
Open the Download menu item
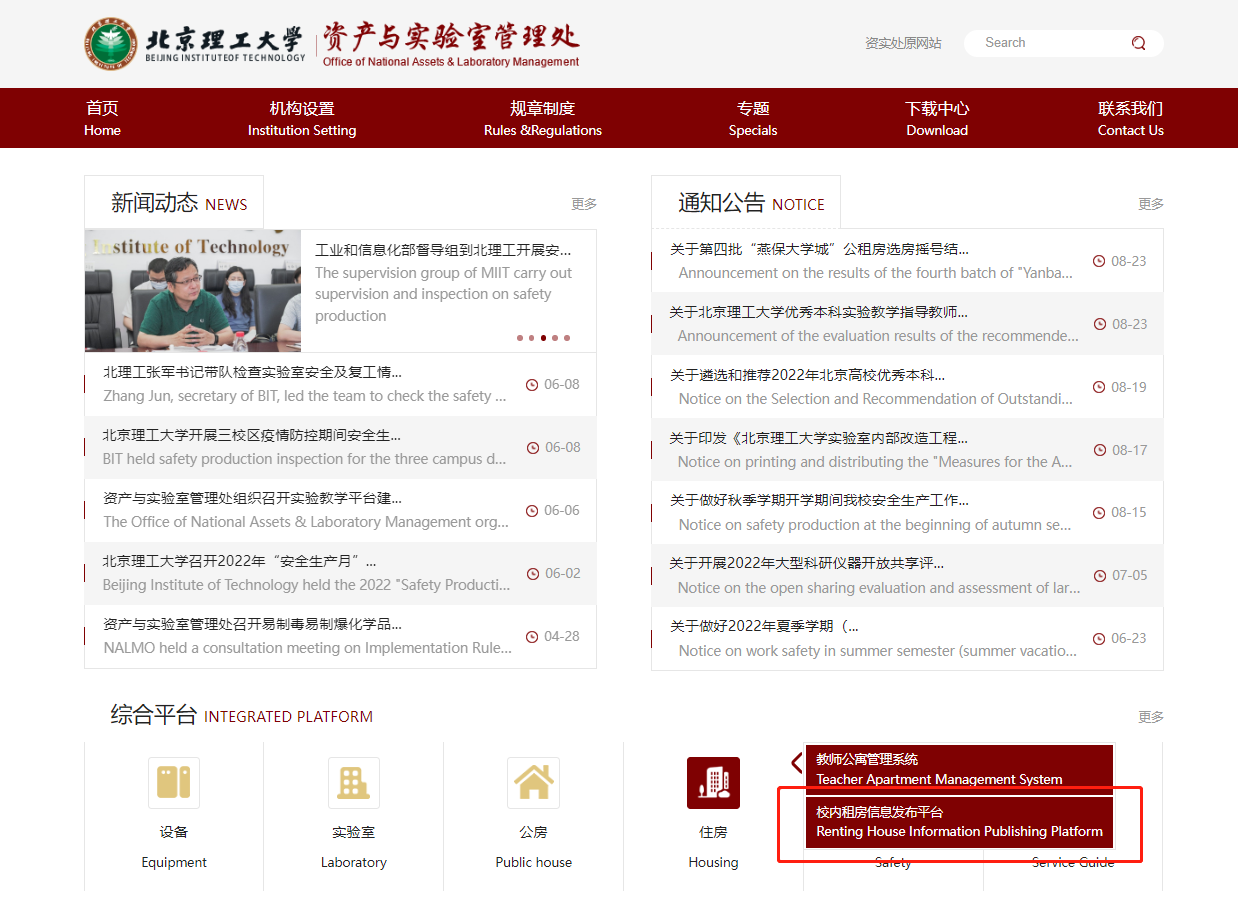937,118
